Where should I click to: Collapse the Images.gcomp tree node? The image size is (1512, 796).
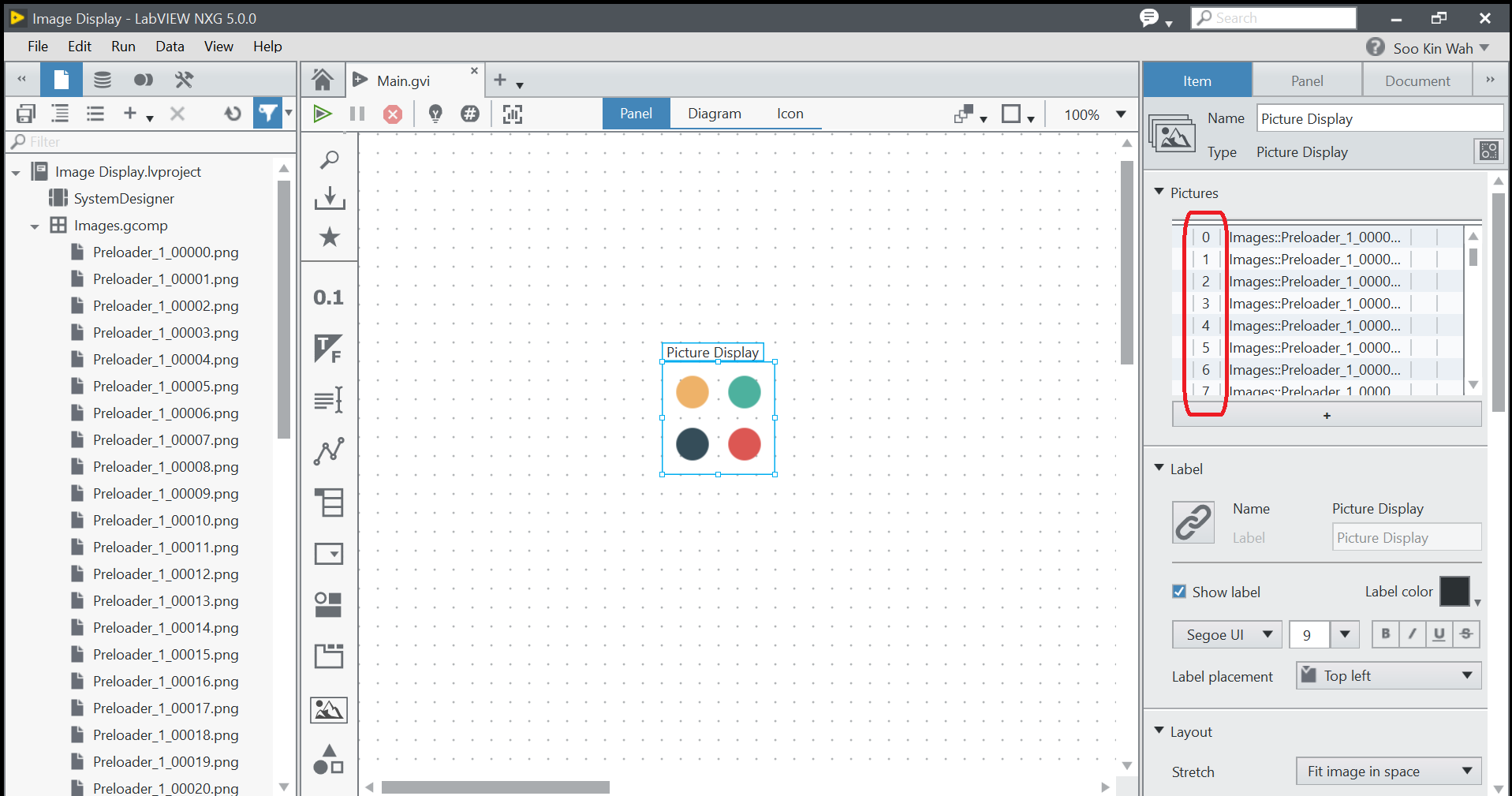(x=35, y=226)
